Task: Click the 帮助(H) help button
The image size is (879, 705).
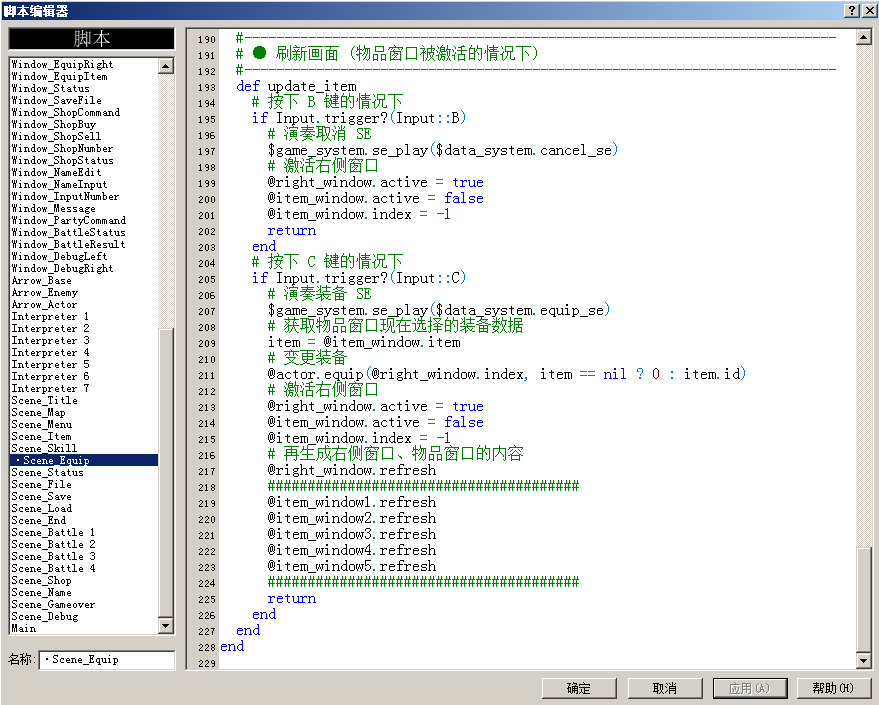Action: coord(833,688)
